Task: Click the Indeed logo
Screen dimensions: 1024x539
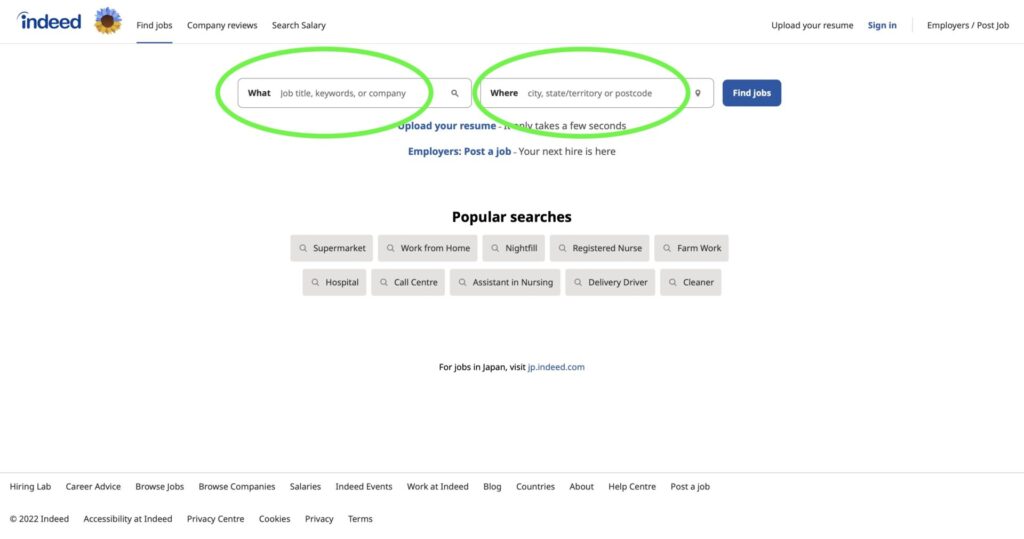Action: [50, 21]
